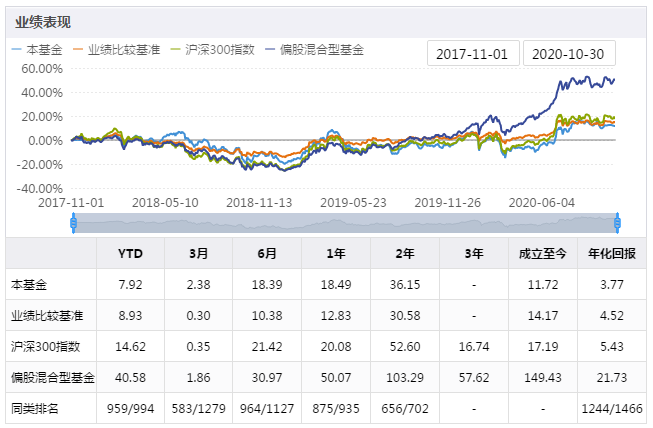
Task: Click x-axis date label 2018-05-10
Action: pos(165,203)
